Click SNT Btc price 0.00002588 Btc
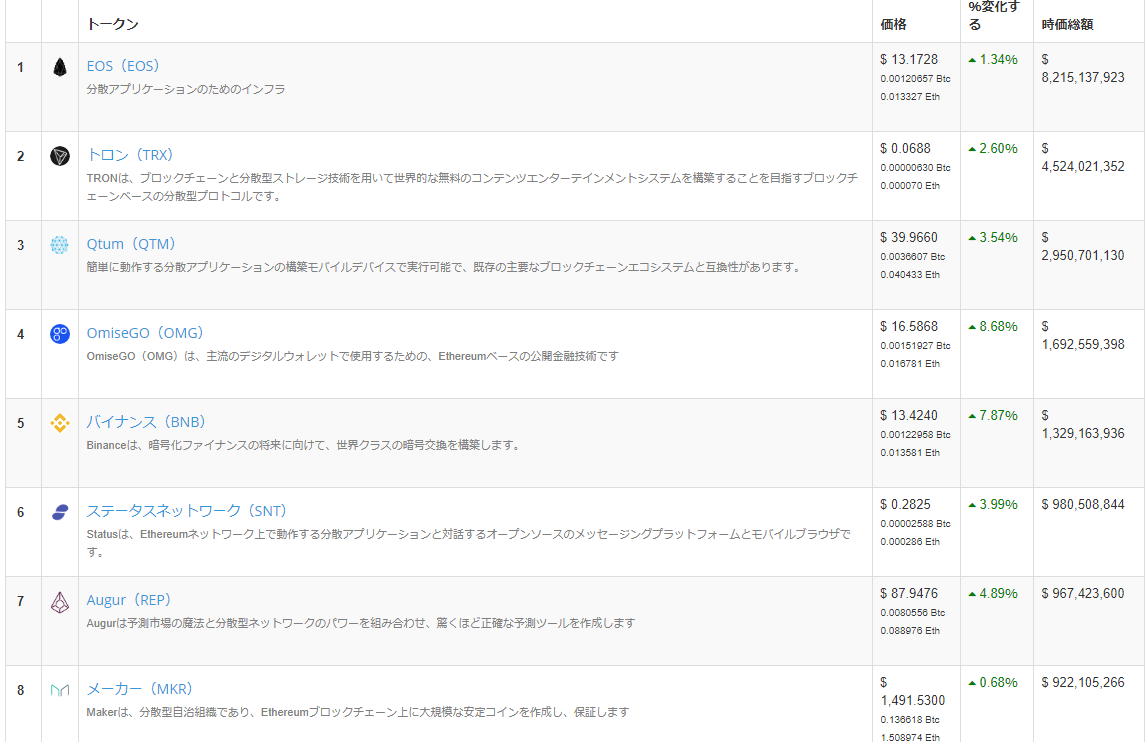The width and height of the screenshot is (1148, 742). (915, 524)
